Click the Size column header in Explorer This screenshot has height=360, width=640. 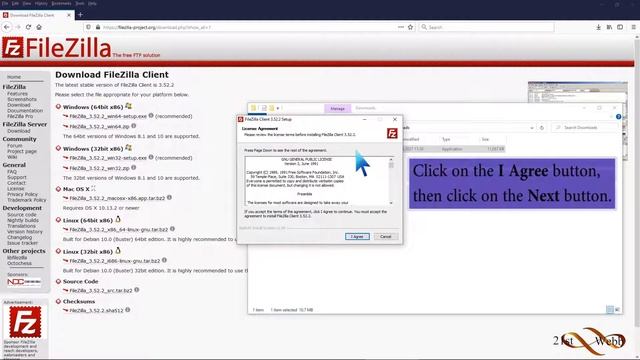point(485,140)
